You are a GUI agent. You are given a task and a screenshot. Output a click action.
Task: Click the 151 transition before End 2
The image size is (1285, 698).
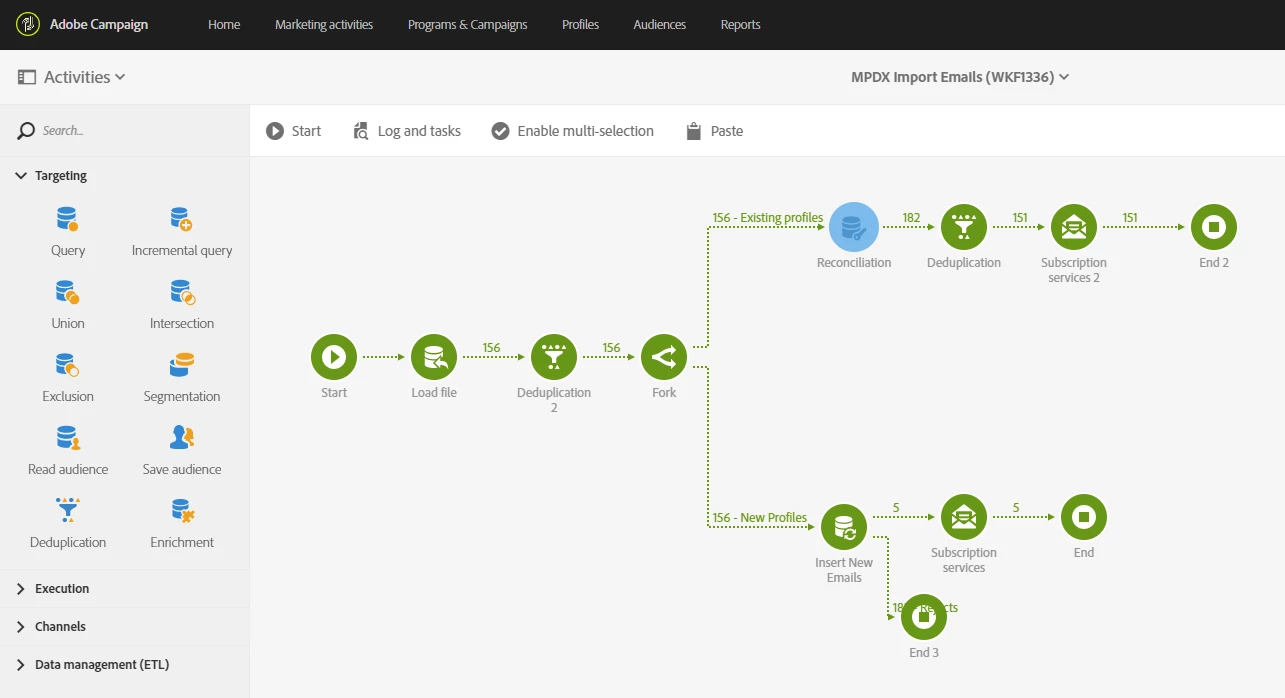pos(1129,217)
